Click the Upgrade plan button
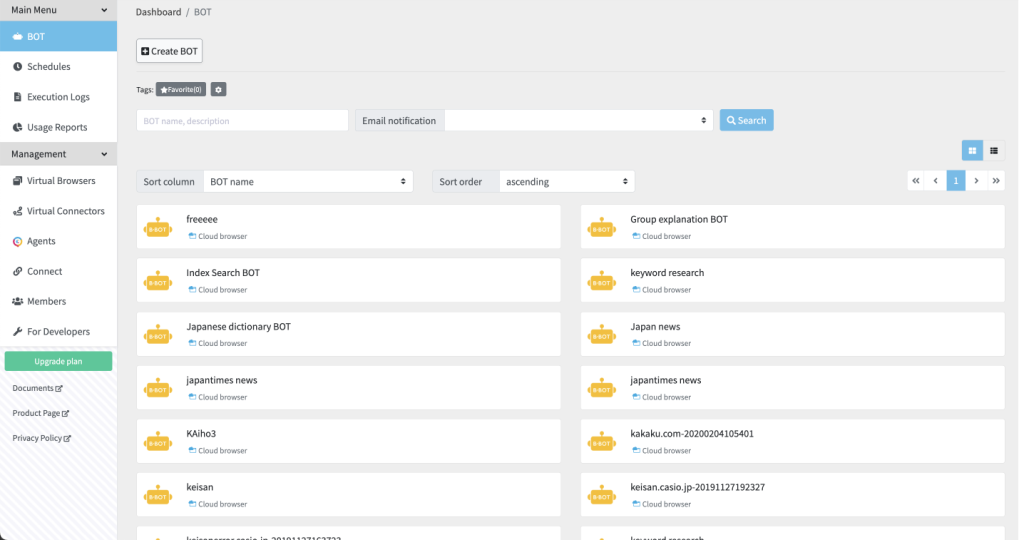Image resolution: width=1024 pixels, height=540 pixels. point(58,361)
